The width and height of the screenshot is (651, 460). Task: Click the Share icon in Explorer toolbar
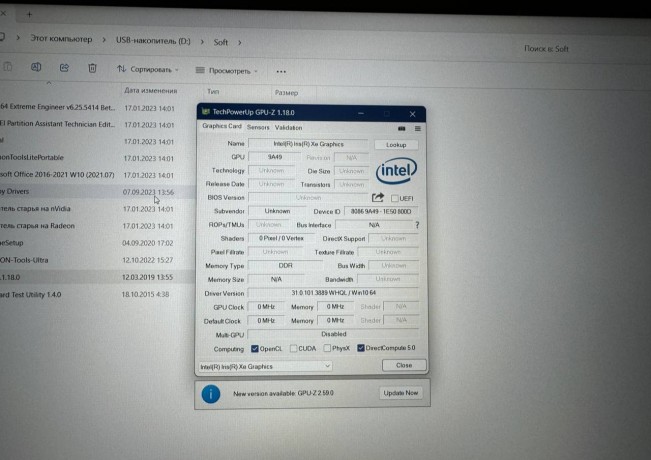coord(64,68)
